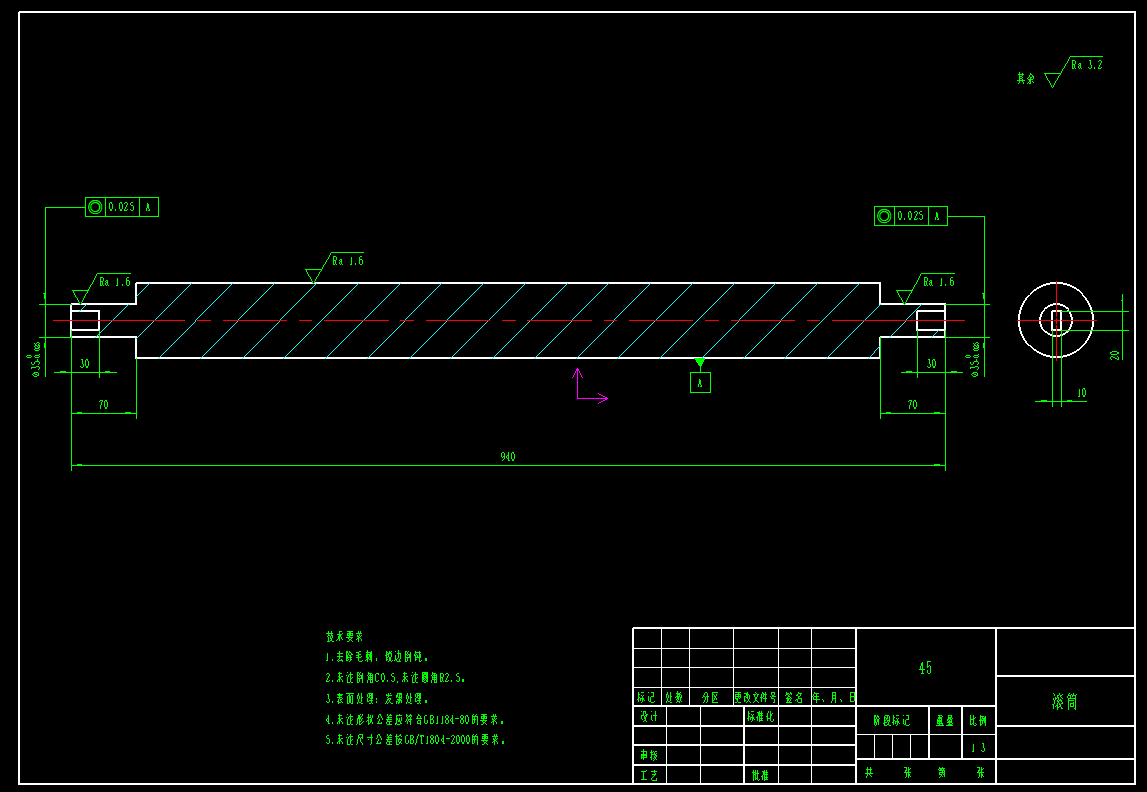Viewport: 1147px width, 792px height.
Task: Click the '分区' title block cell
Action: 711,697
